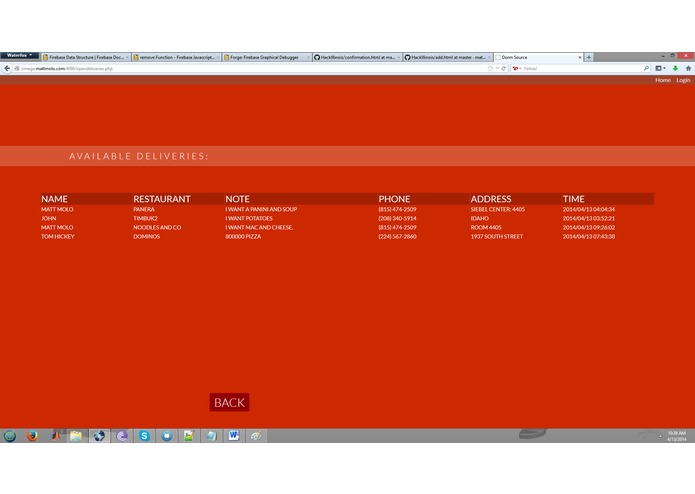Select the NOODLES AND CO cell

tap(157, 227)
